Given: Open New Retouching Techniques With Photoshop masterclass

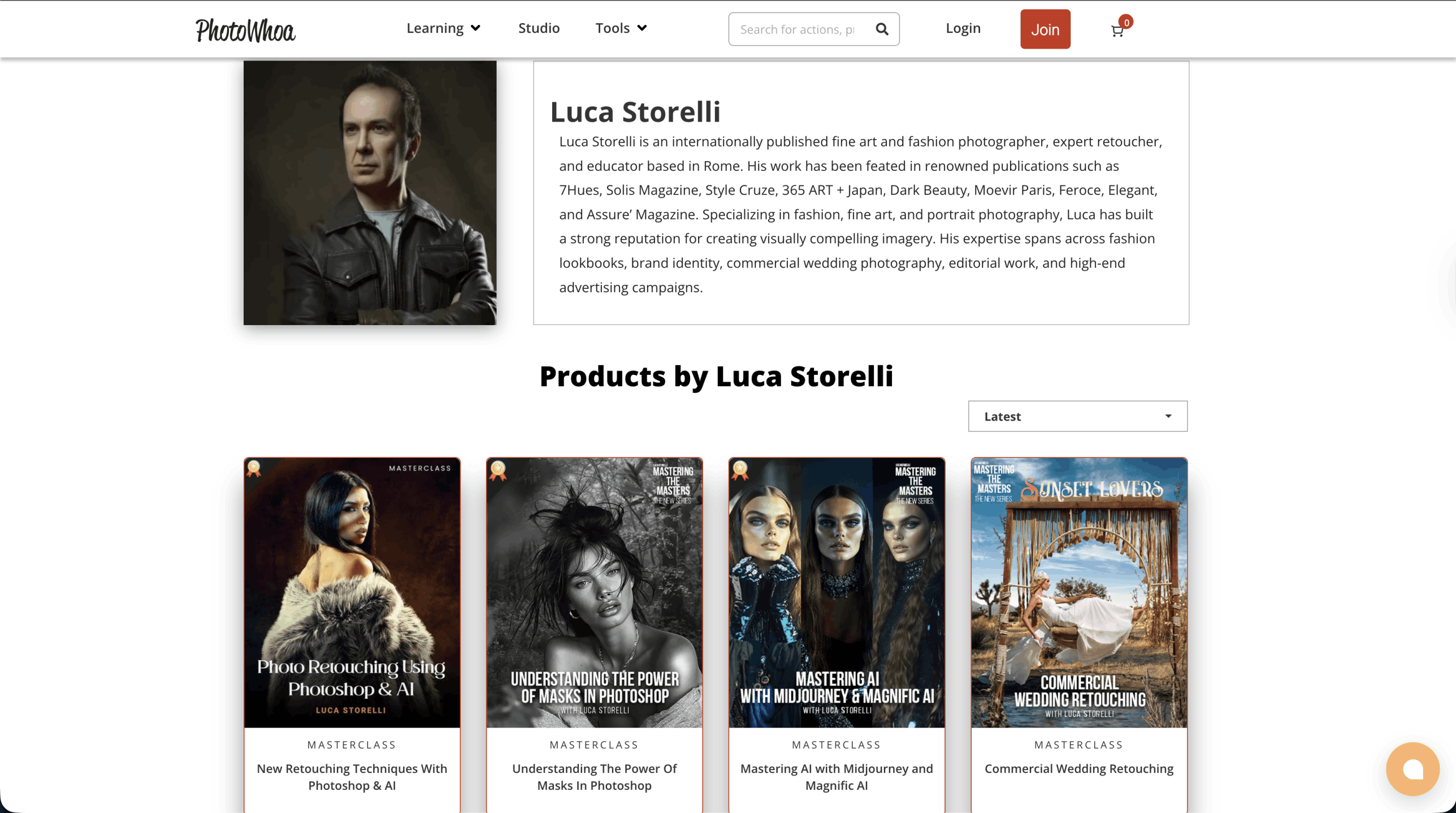Looking at the screenshot, I should (x=352, y=777).
